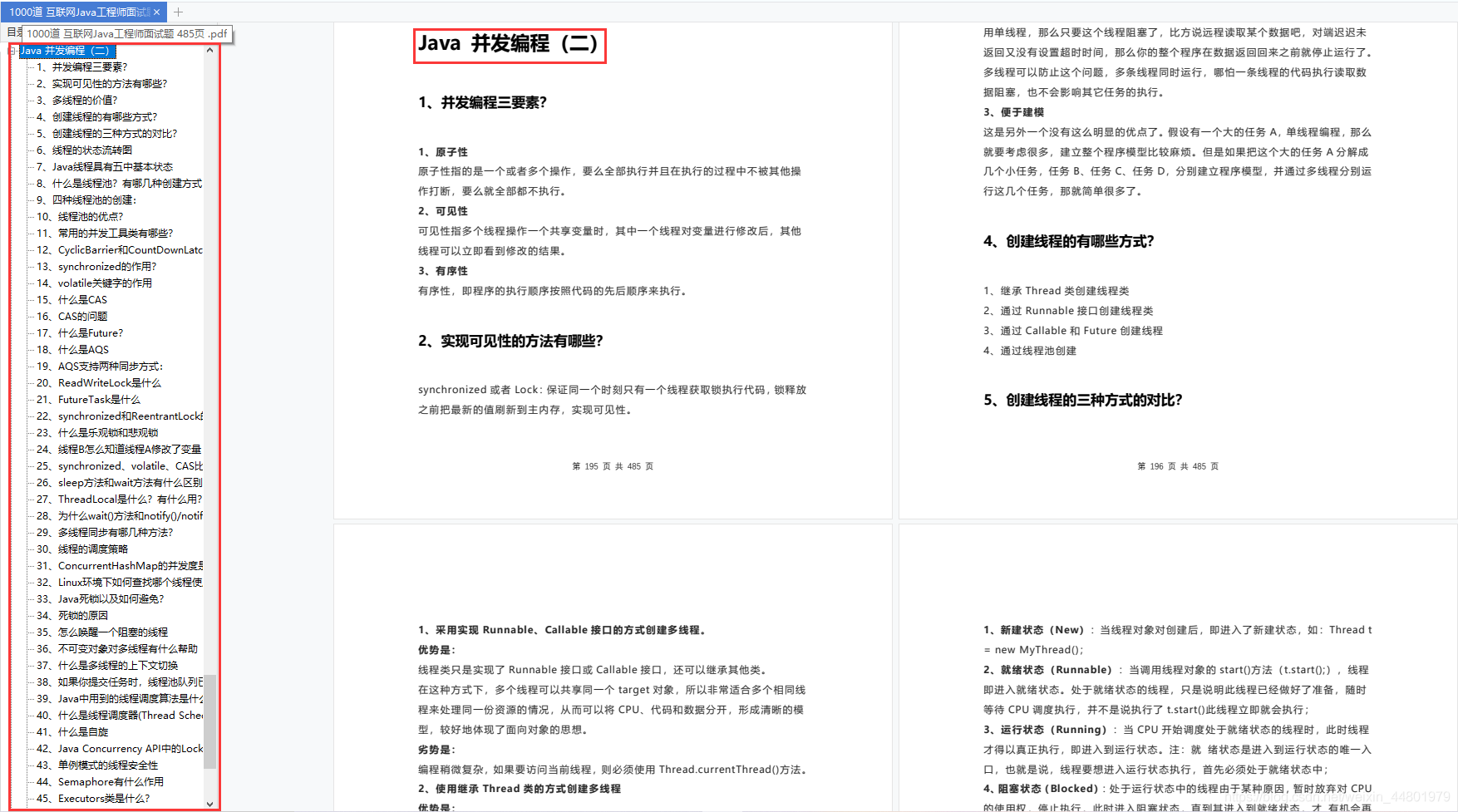
Task: Select outline item 30、线程的调度策略
Action: tap(82, 549)
